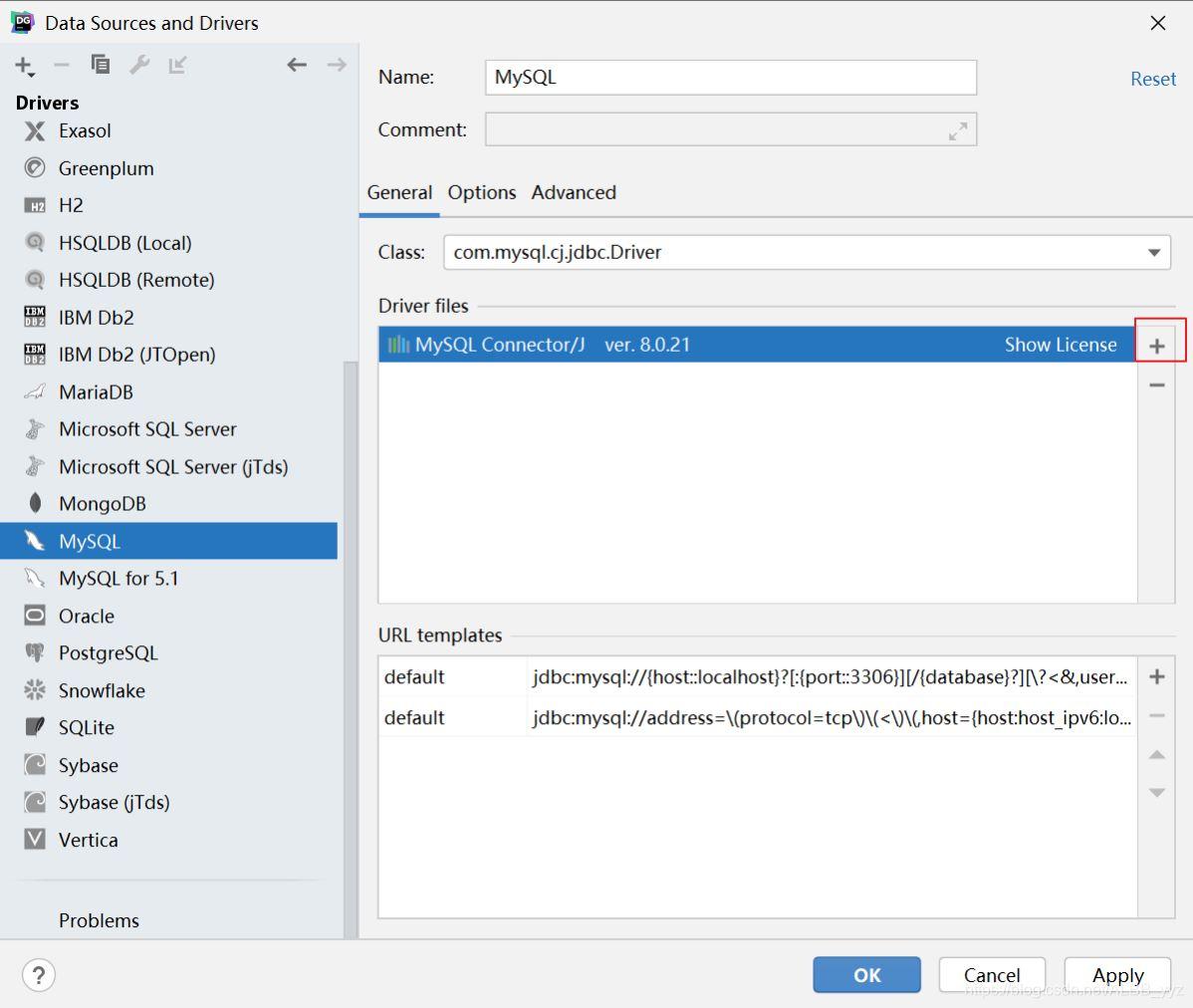Click the back arrow in sidebar toolbar
Screen dimensions: 1193x1008
297,65
